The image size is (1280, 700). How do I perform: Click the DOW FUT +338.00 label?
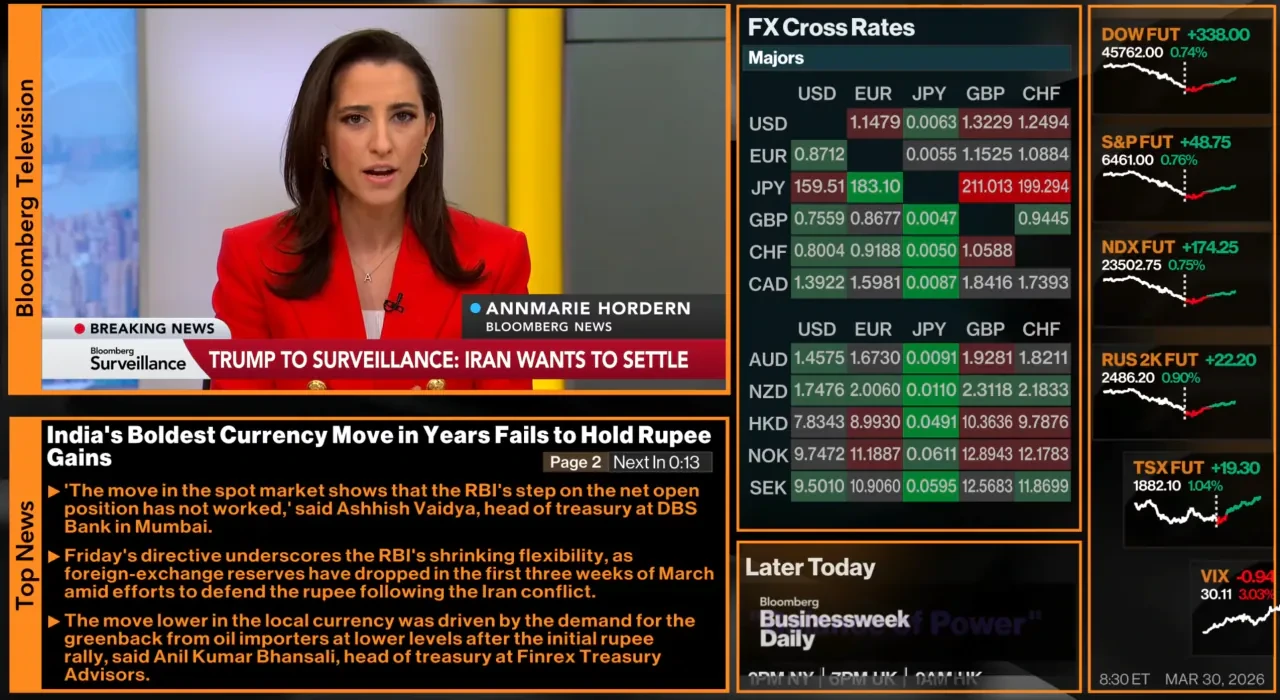[x=1175, y=34]
